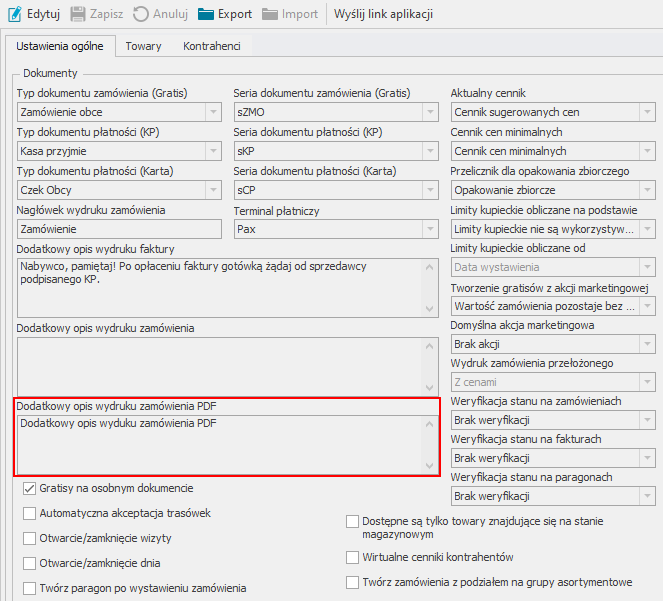Enable Twórz paragon po wystawieniu zamówienia
This screenshot has height=601, width=663.
(x=29, y=588)
